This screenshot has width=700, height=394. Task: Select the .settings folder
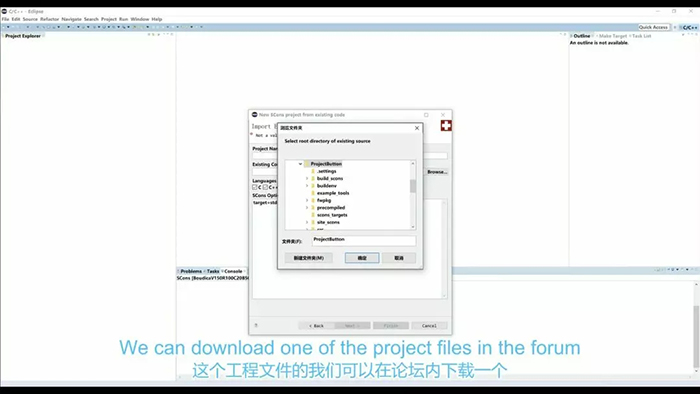point(326,171)
